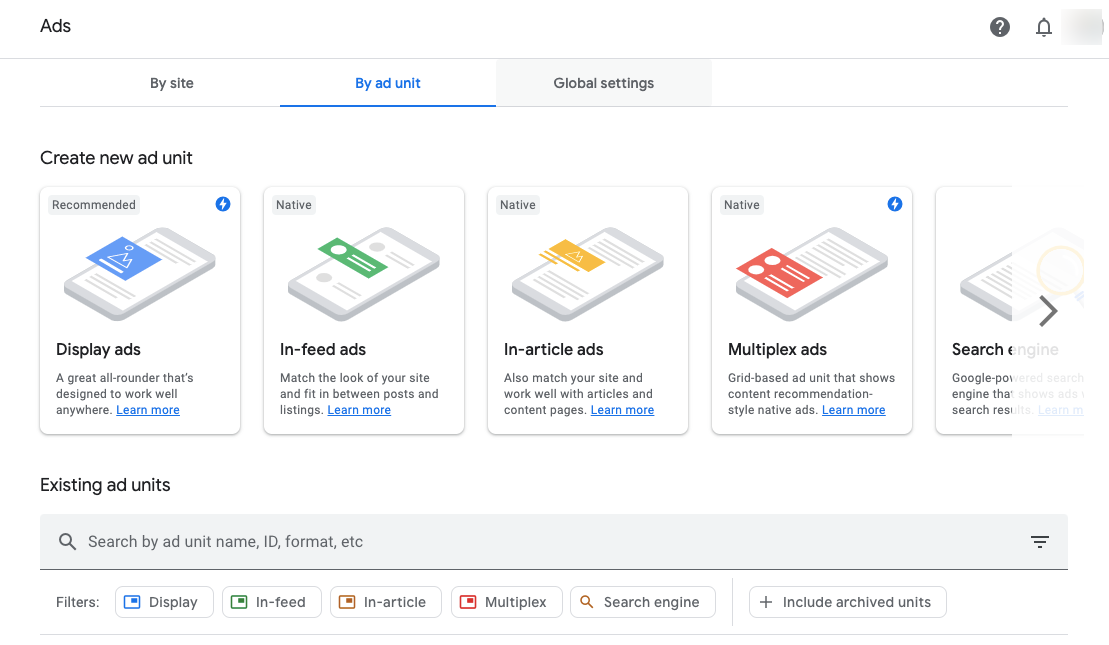Screen dimensions: 1109x645
Task: Toggle the Display filter chip
Action: 163,601
